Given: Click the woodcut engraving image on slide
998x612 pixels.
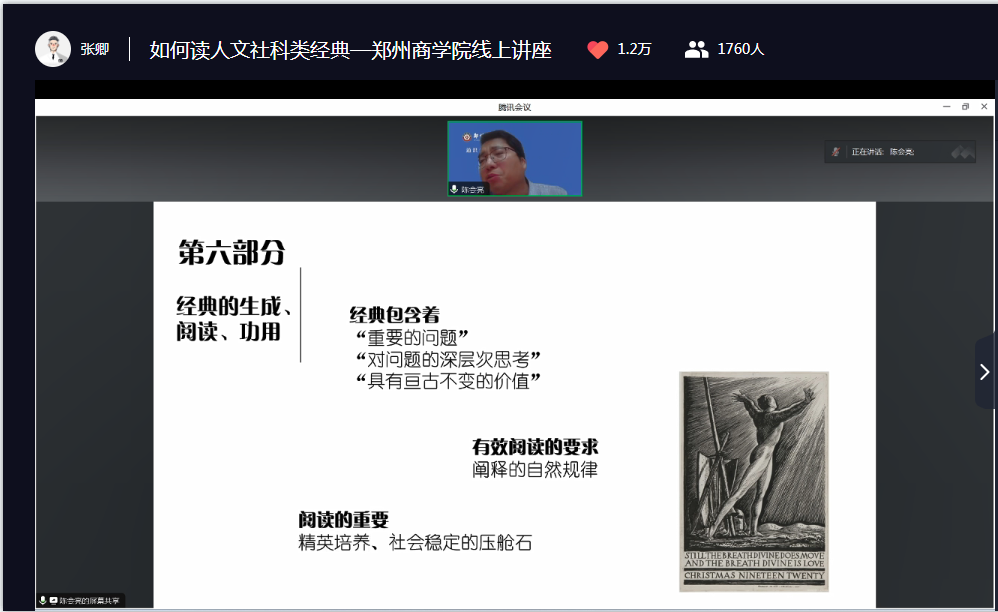Looking at the screenshot, I should (754, 480).
